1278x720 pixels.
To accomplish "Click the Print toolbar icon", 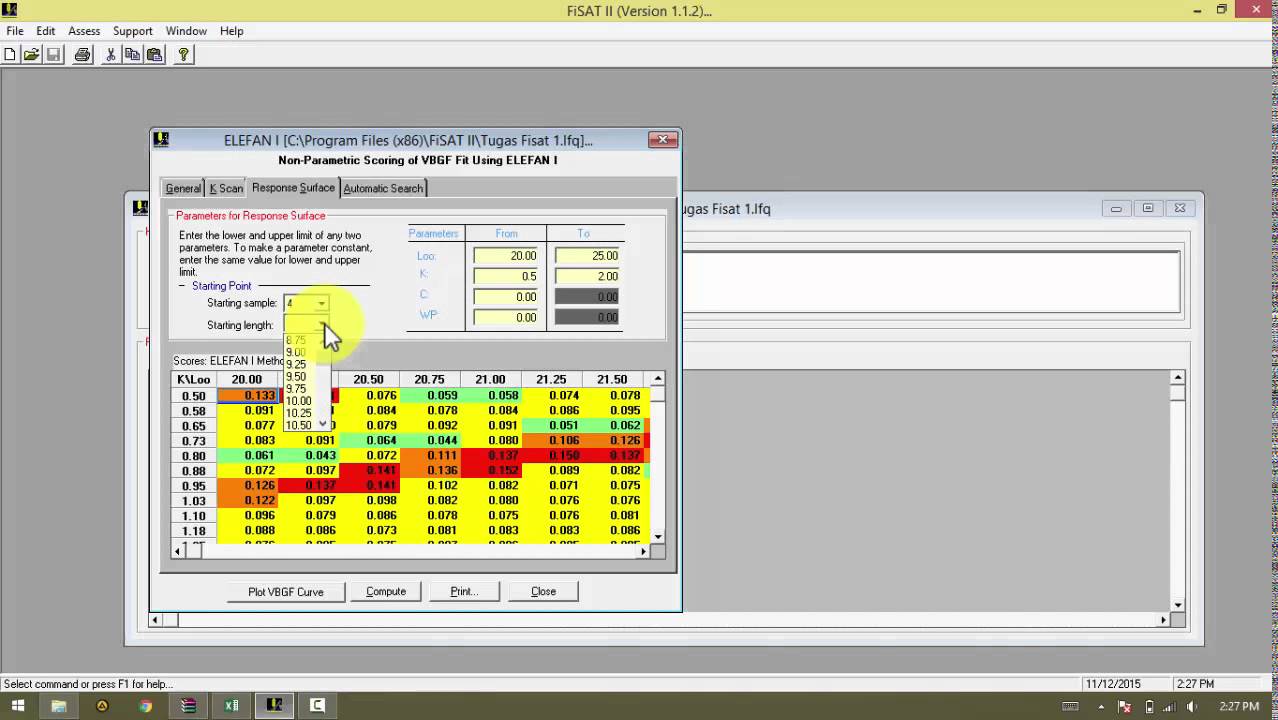I will pyautogui.click(x=82, y=55).
